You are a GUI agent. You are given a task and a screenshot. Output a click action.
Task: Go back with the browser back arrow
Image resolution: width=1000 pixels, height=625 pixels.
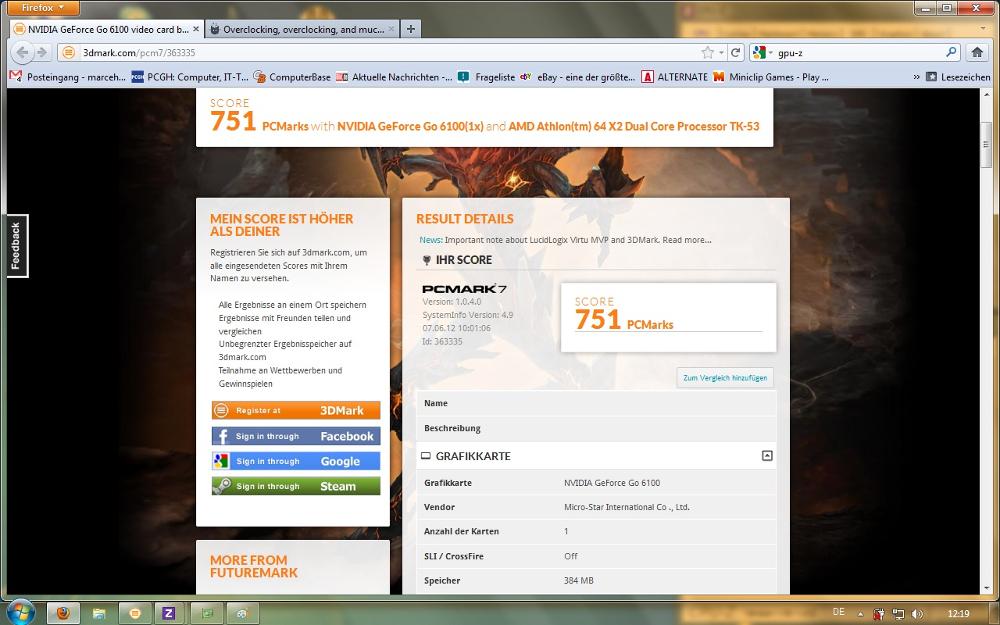pyautogui.click(x=22, y=52)
